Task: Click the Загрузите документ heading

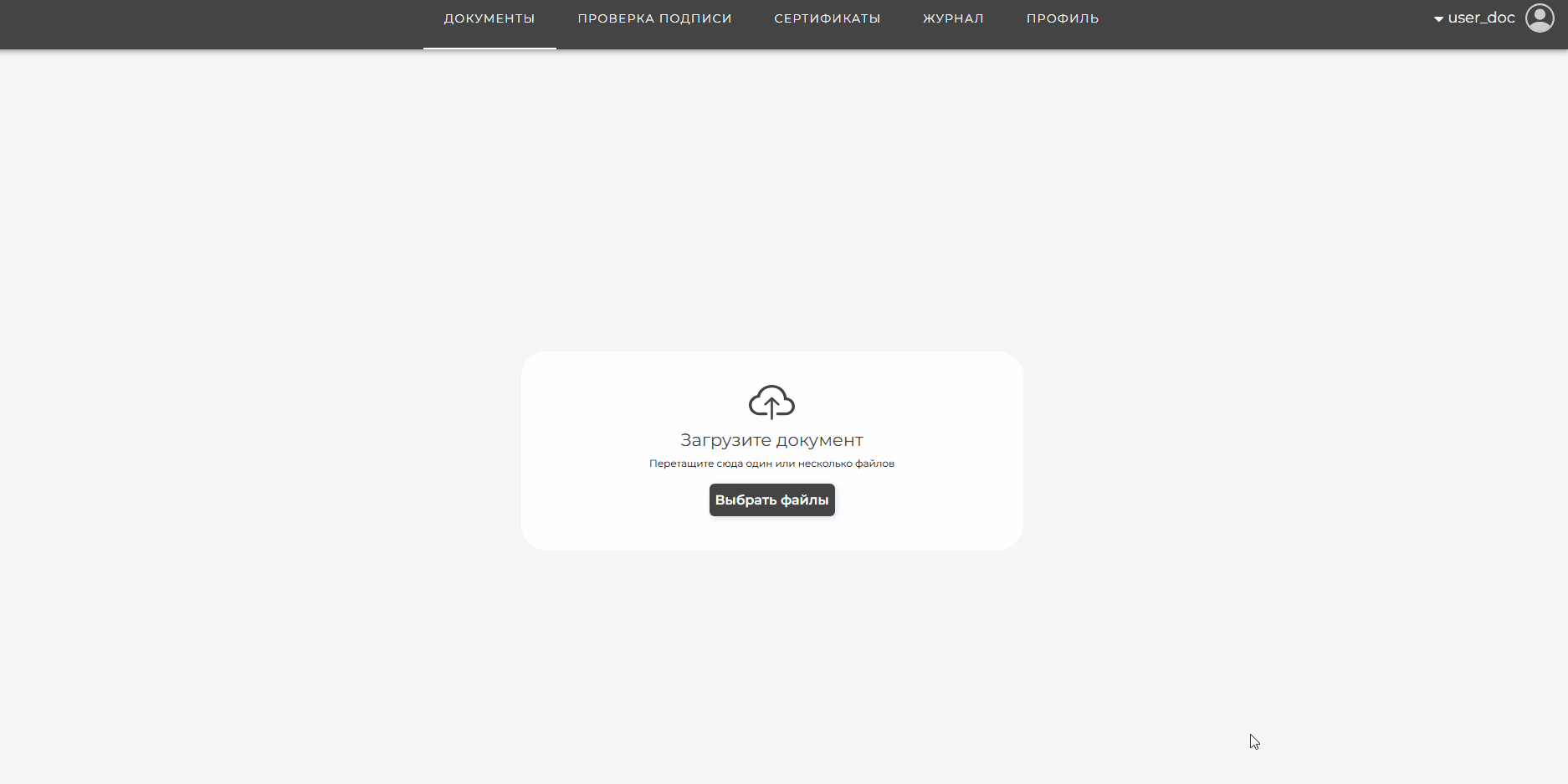Action: pos(771,440)
